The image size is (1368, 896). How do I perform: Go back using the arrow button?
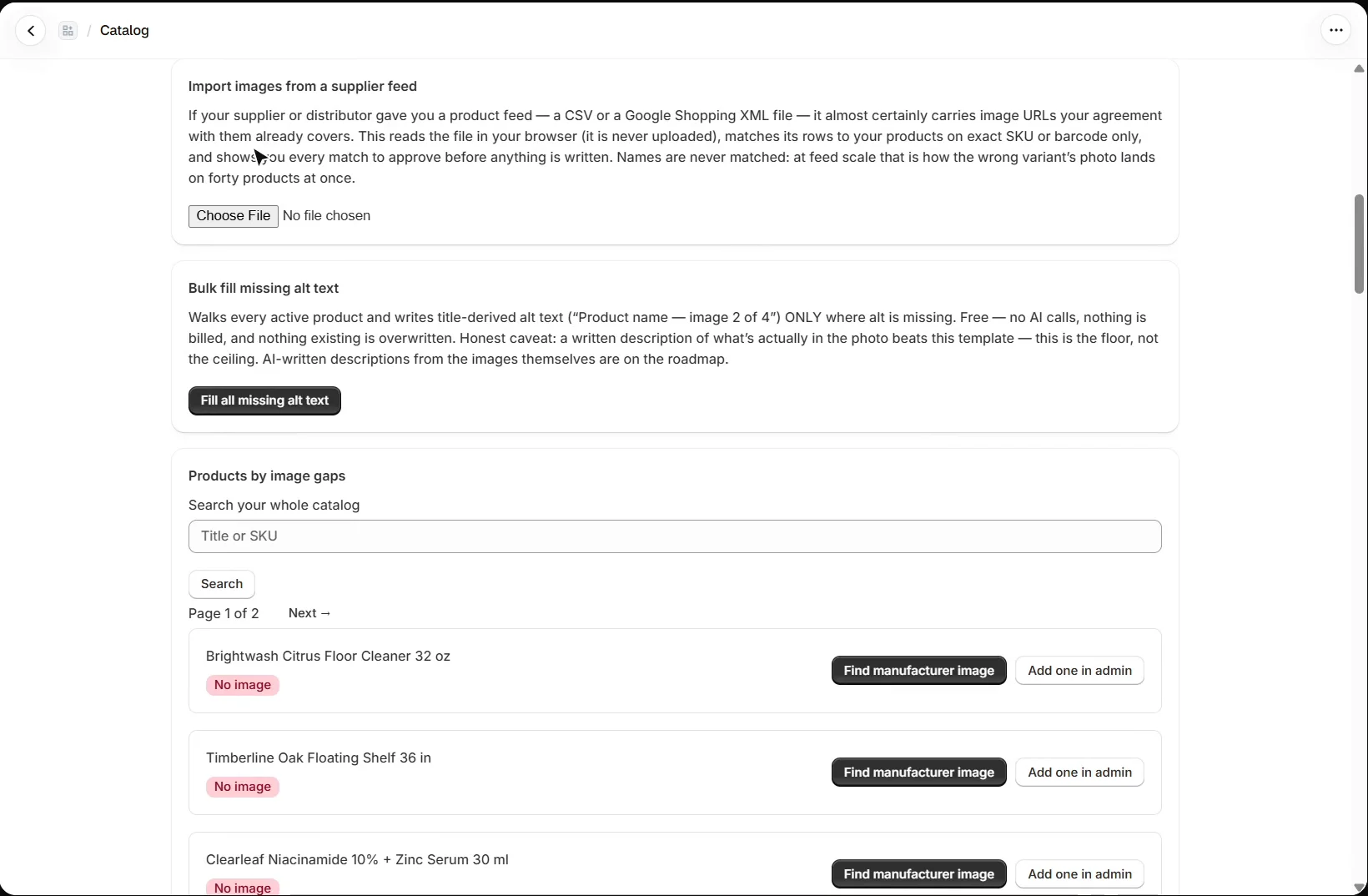coord(31,31)
